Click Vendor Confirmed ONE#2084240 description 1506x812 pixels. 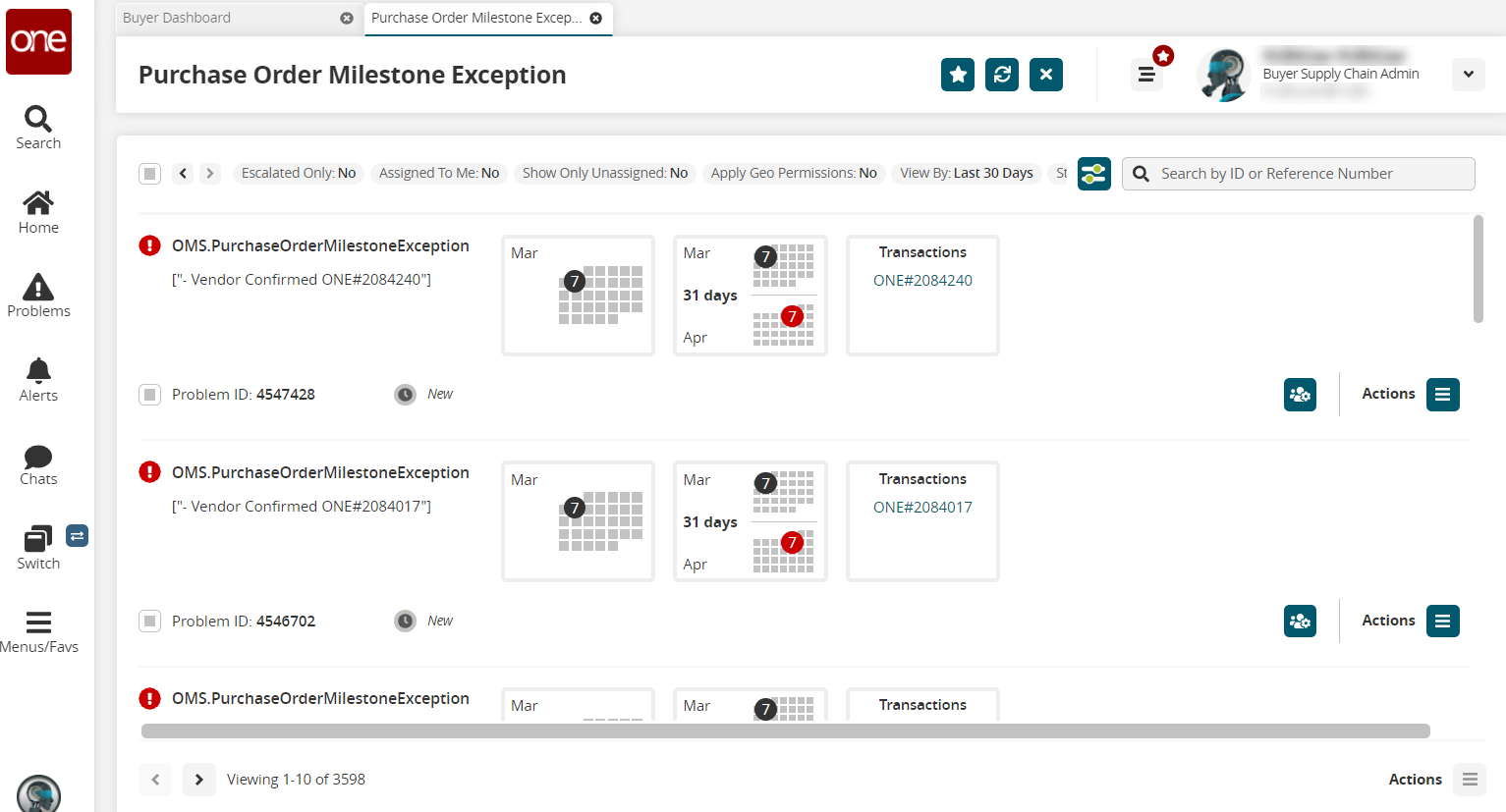(x=302, y=280)
